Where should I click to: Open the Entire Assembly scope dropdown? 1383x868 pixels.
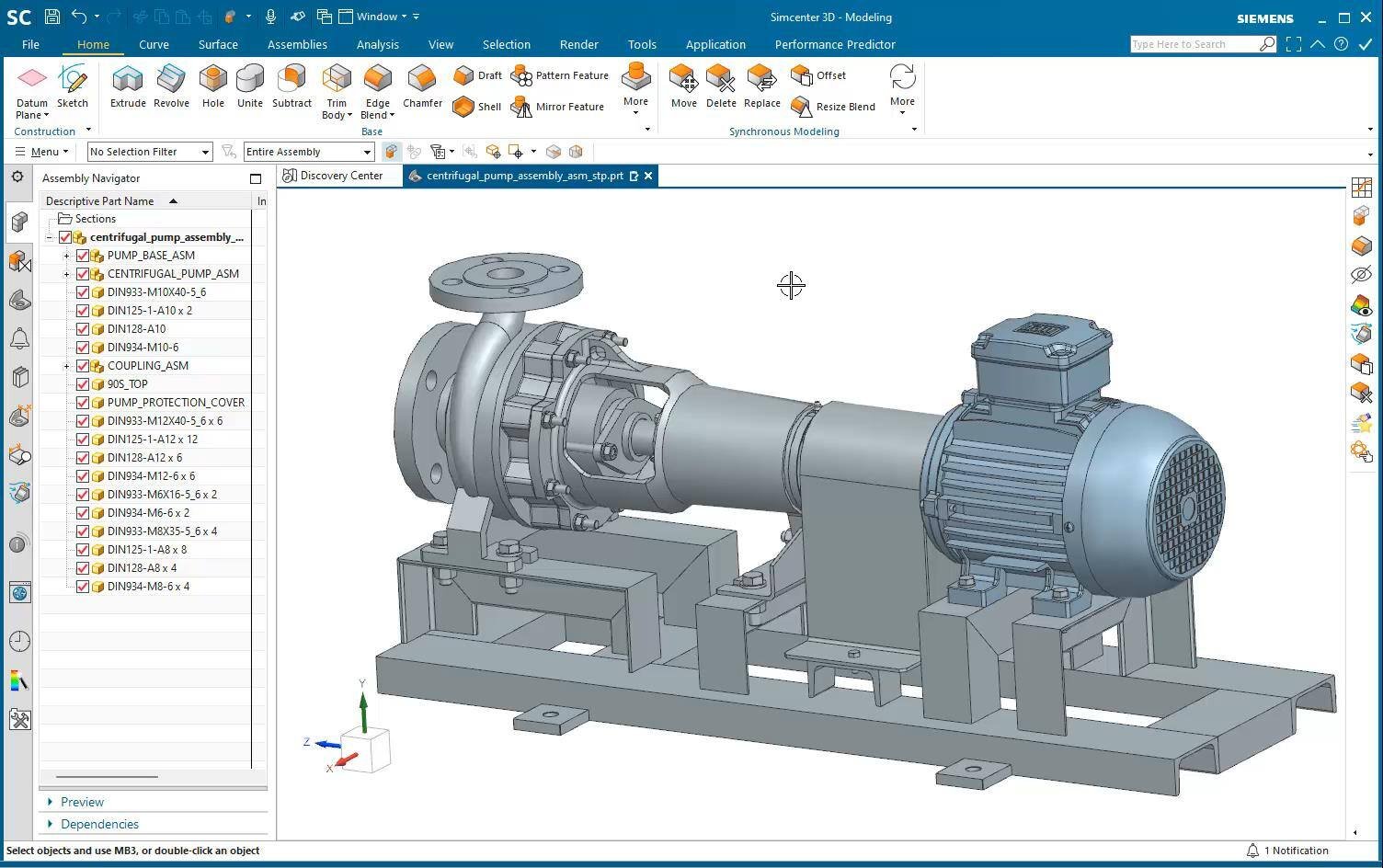(x=308, y=152)
